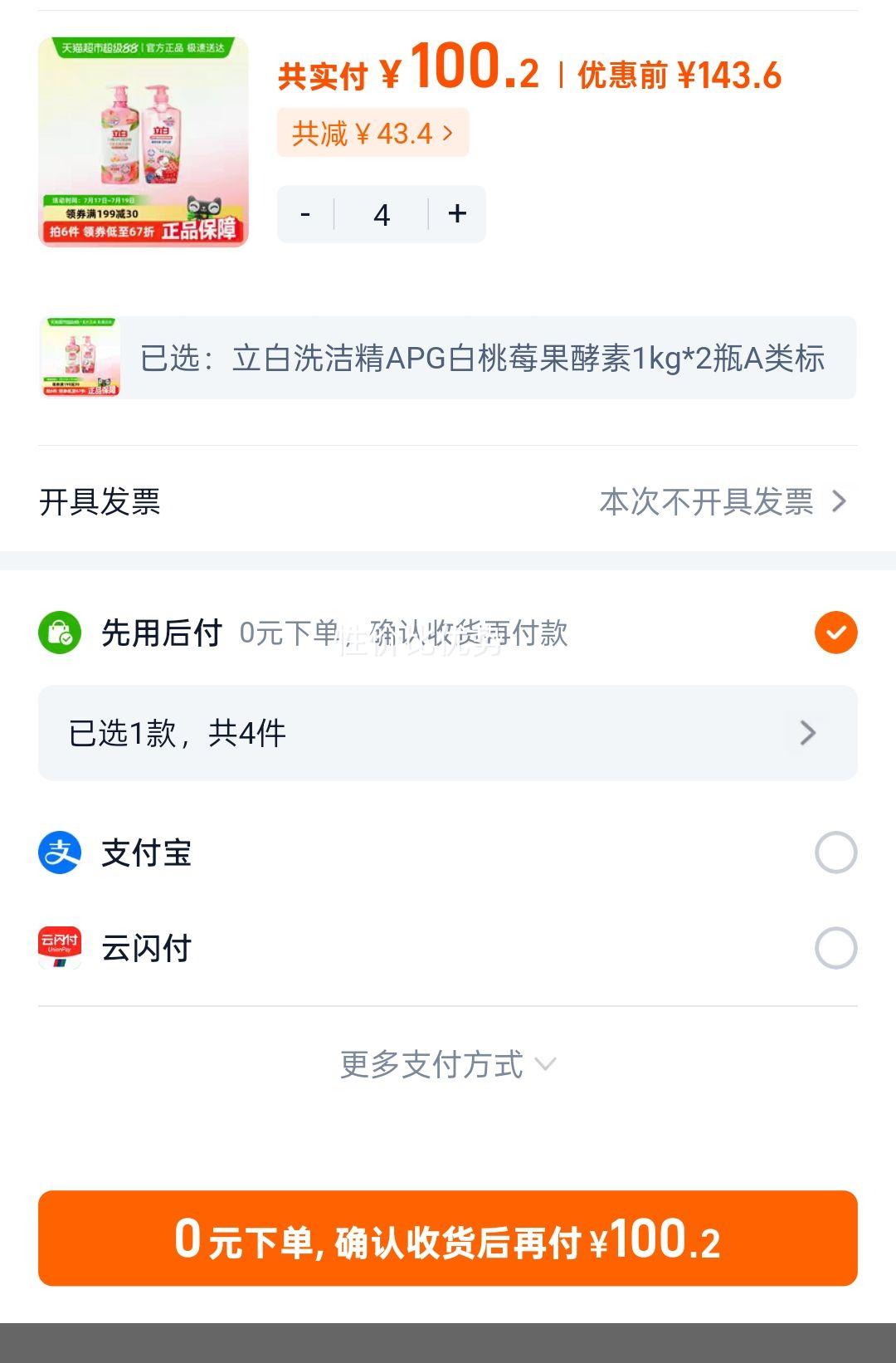Tap the green 先用后付 shopping bag icon

pyautogui.click(x=60, y=633)
